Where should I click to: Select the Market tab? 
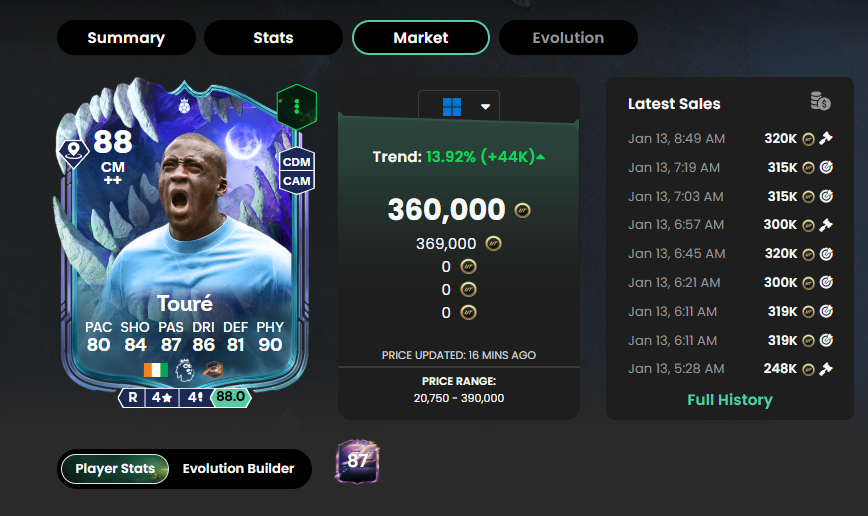click(x=421, y=38)
